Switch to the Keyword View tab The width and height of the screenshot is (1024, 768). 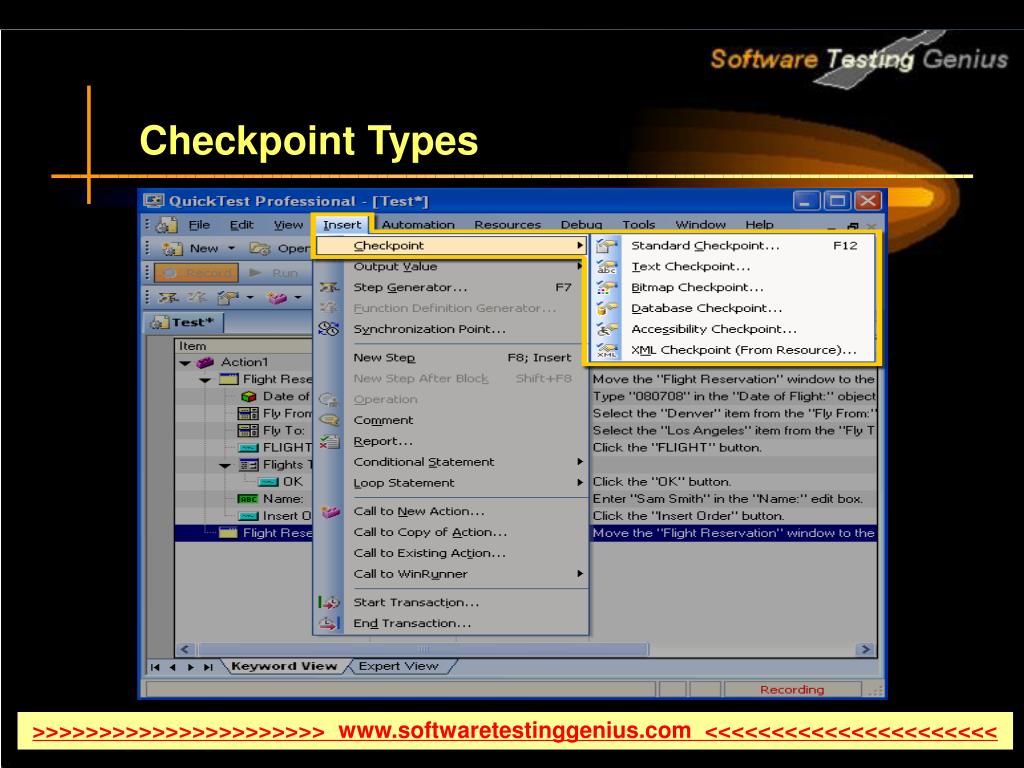point(284,666)
